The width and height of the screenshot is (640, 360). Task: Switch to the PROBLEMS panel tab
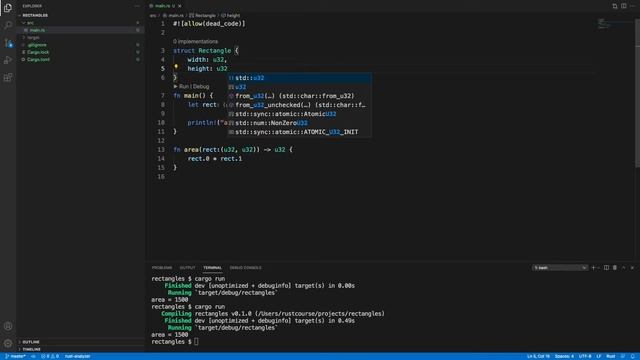coord(162,268)
